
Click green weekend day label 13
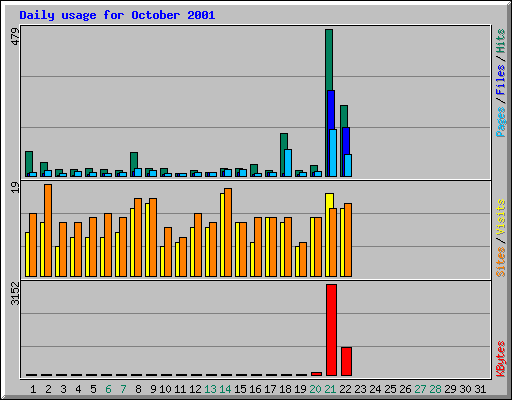(210, 389)
